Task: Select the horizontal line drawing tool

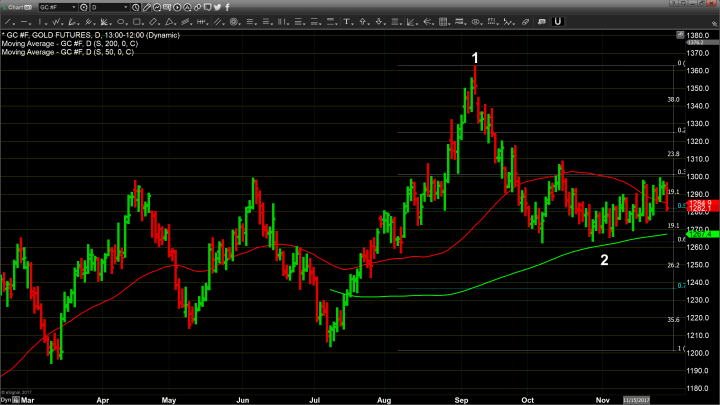Action: point(24,21)
